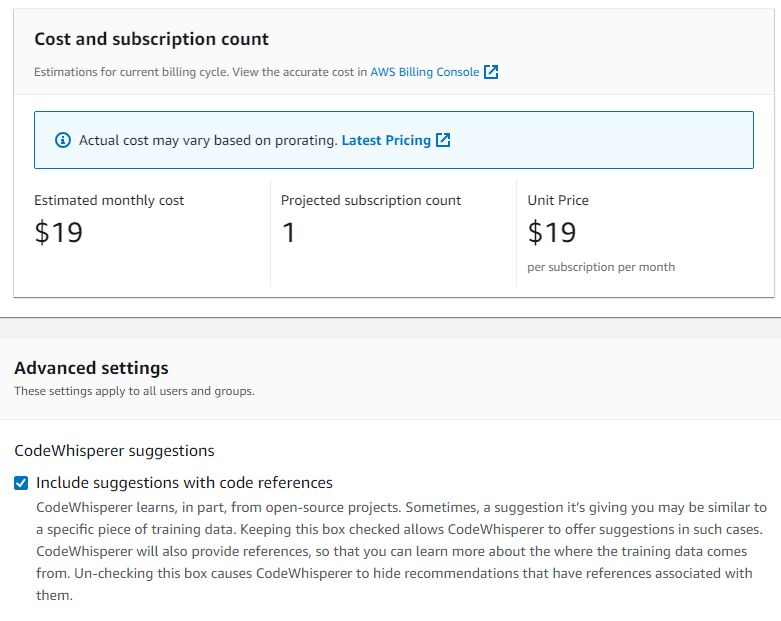Click the 'per subscription per month' note
Image resolution: width=781 pixels, height=621 pixels.
[x=601, y=267]
